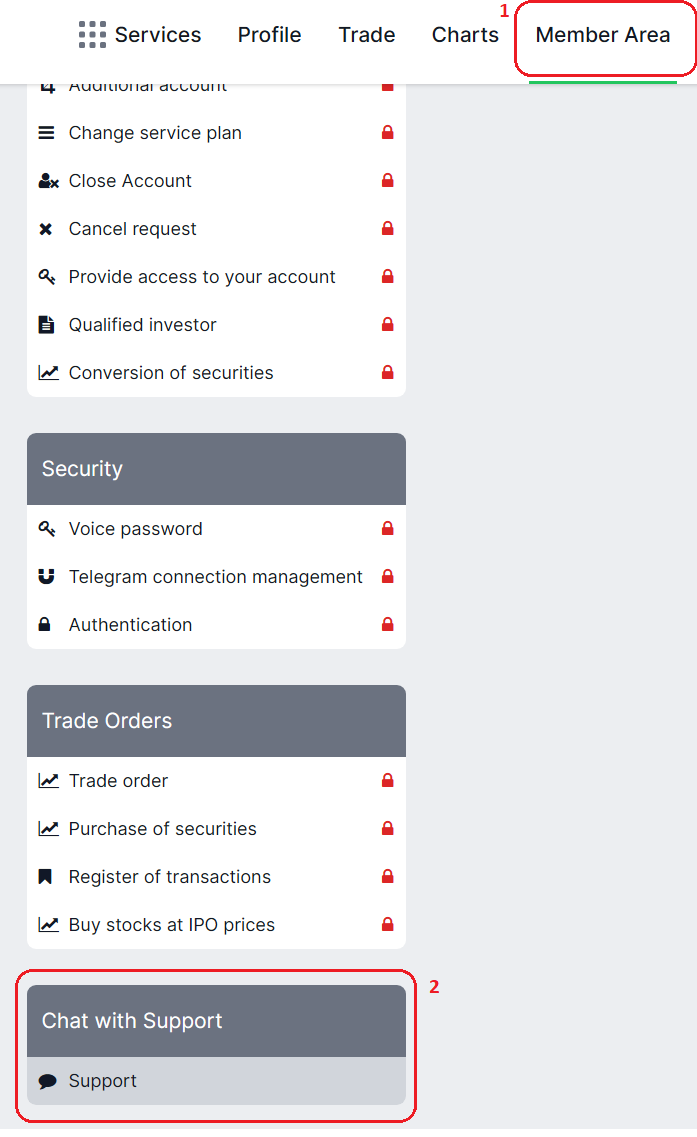Open the Services grid icon
Image resolution: width=697 pixels, height=1137 pixels.
click(92, 35)
